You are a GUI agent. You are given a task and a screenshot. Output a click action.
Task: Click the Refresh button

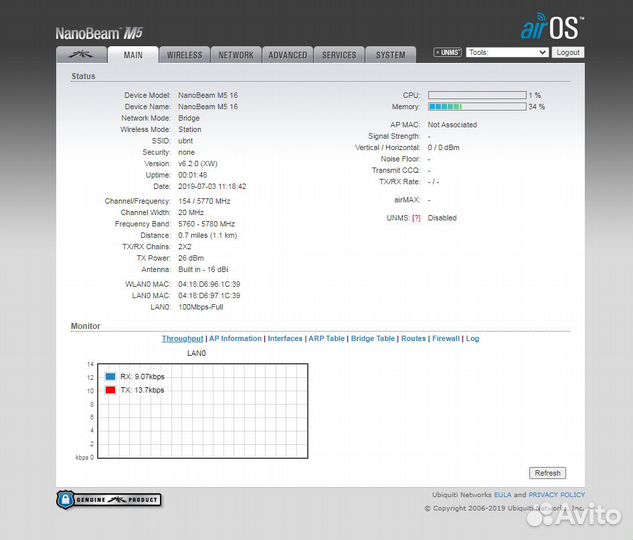[547, 473]
